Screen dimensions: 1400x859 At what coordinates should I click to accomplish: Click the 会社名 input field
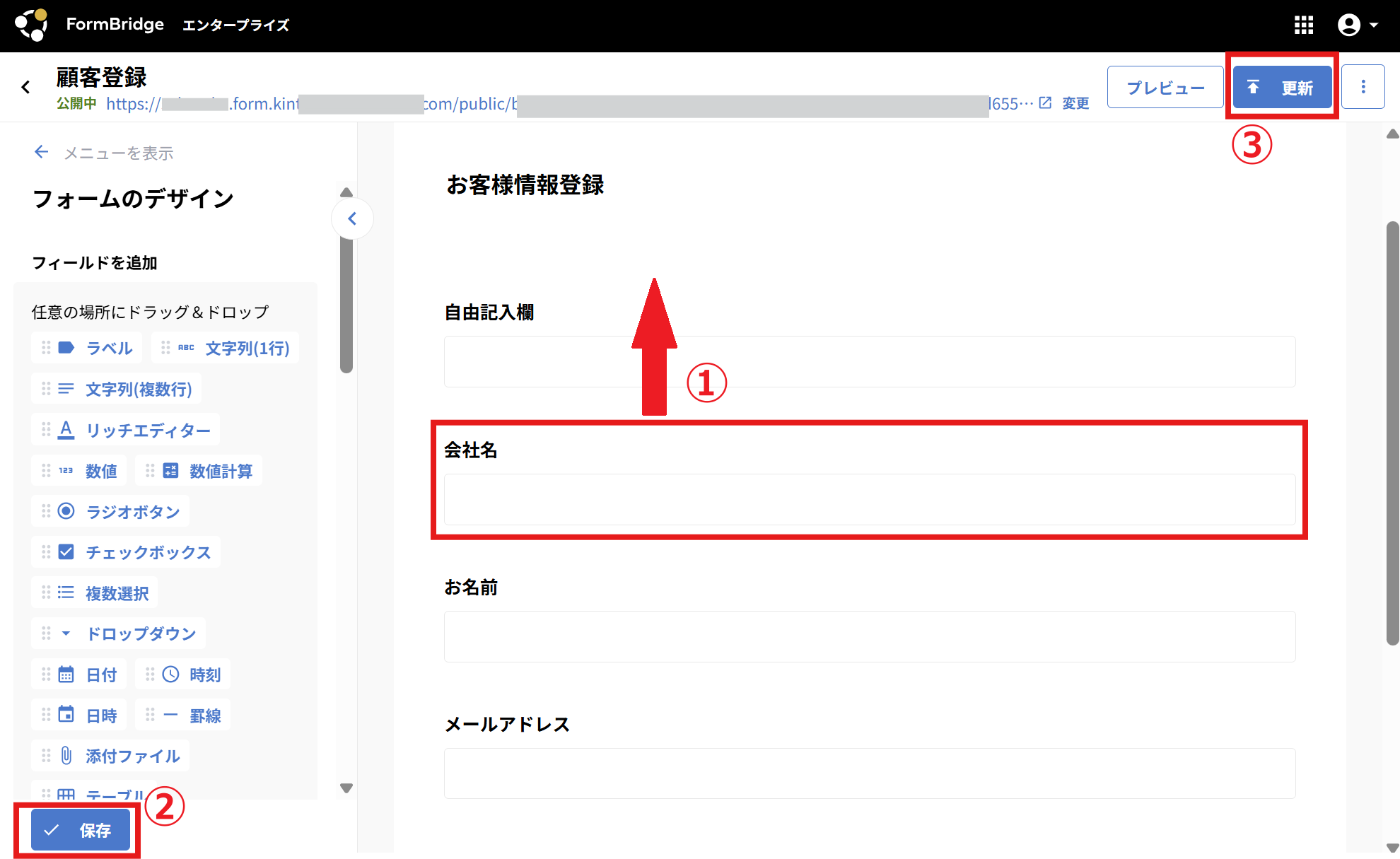pyautogui.click(x=870, y=499)
